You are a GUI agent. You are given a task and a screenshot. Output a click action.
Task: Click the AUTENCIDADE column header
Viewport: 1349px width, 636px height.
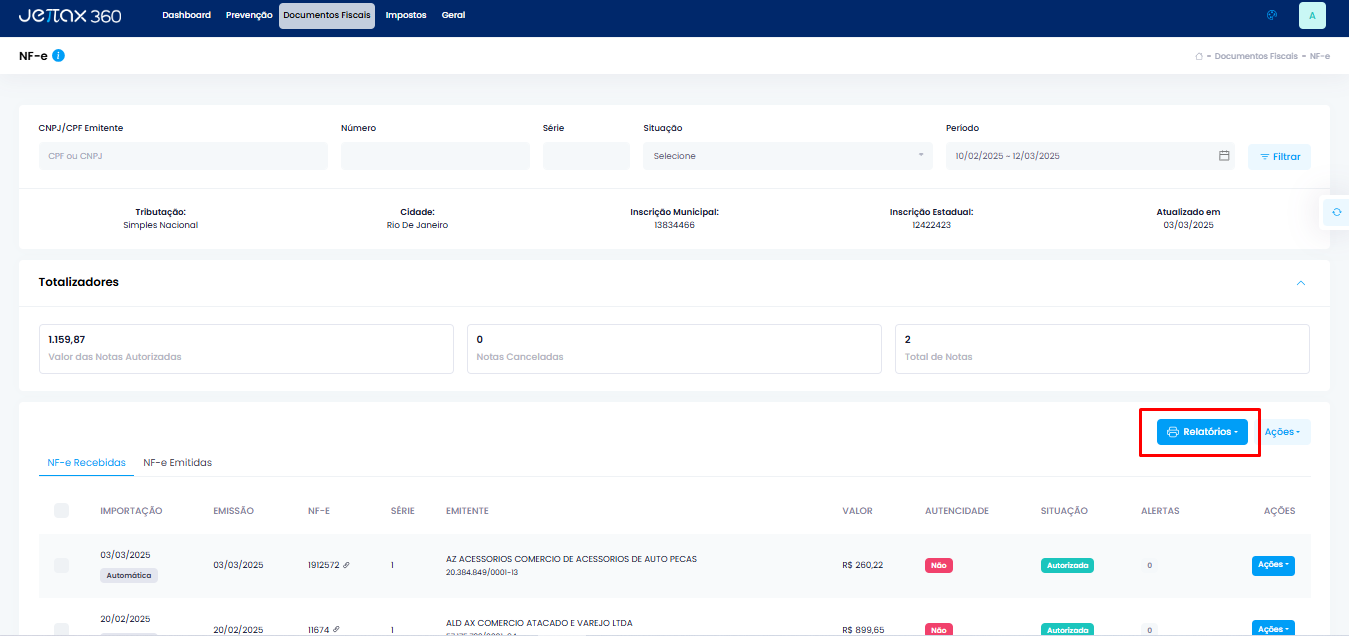tap(957, 511)
